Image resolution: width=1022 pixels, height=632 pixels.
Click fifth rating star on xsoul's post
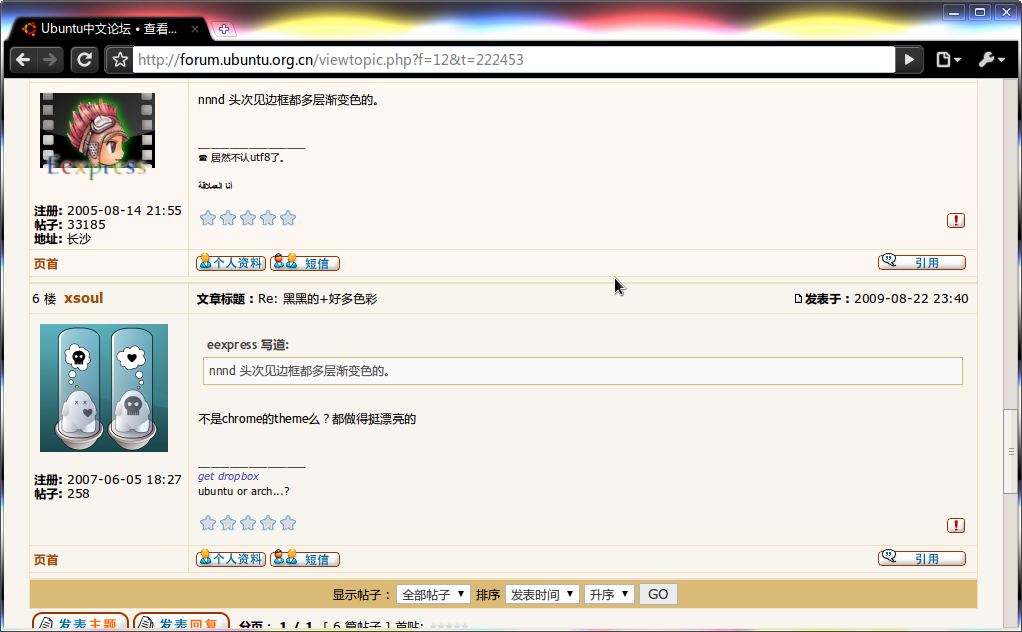point(288,523)
